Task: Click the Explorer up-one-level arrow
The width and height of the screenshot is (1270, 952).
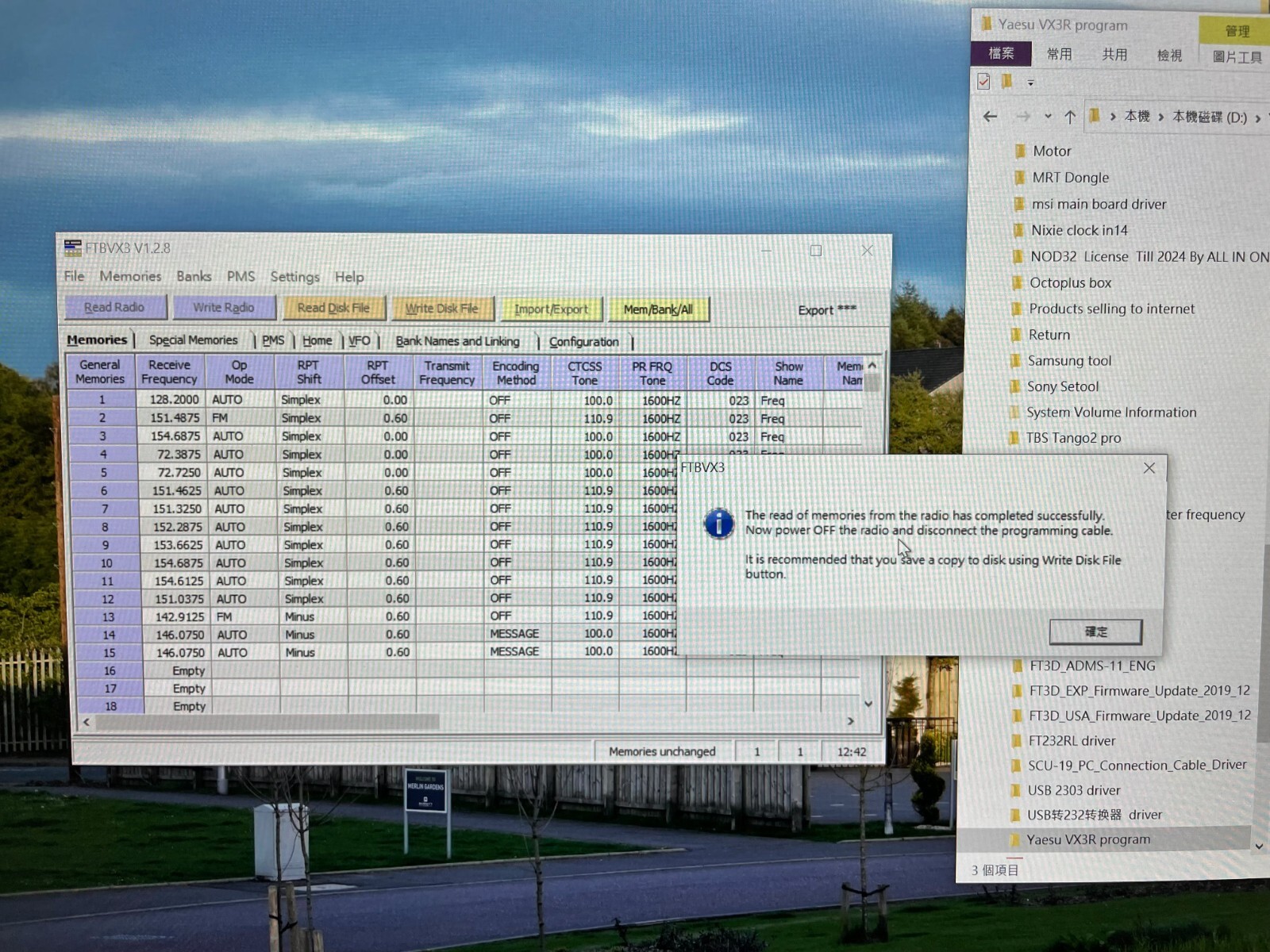Action: pyautogui.click(x=1070, y=117)
